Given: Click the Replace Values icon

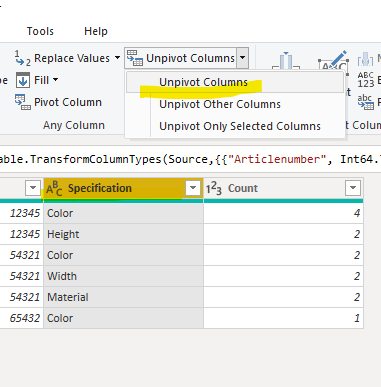Looking at the screenshot, I should [23, 58].
